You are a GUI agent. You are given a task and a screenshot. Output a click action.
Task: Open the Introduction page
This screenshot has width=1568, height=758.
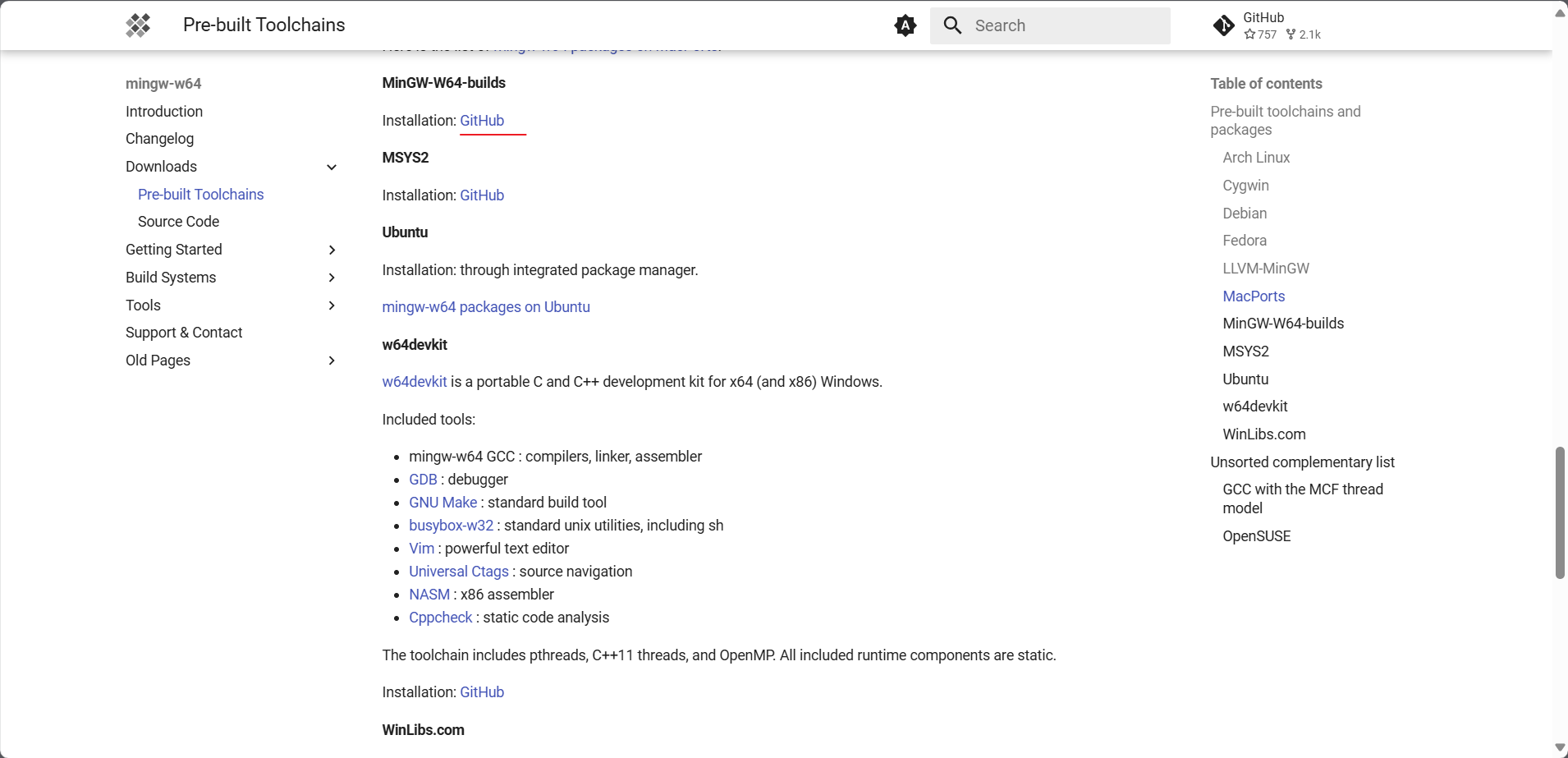pos(163,112)
